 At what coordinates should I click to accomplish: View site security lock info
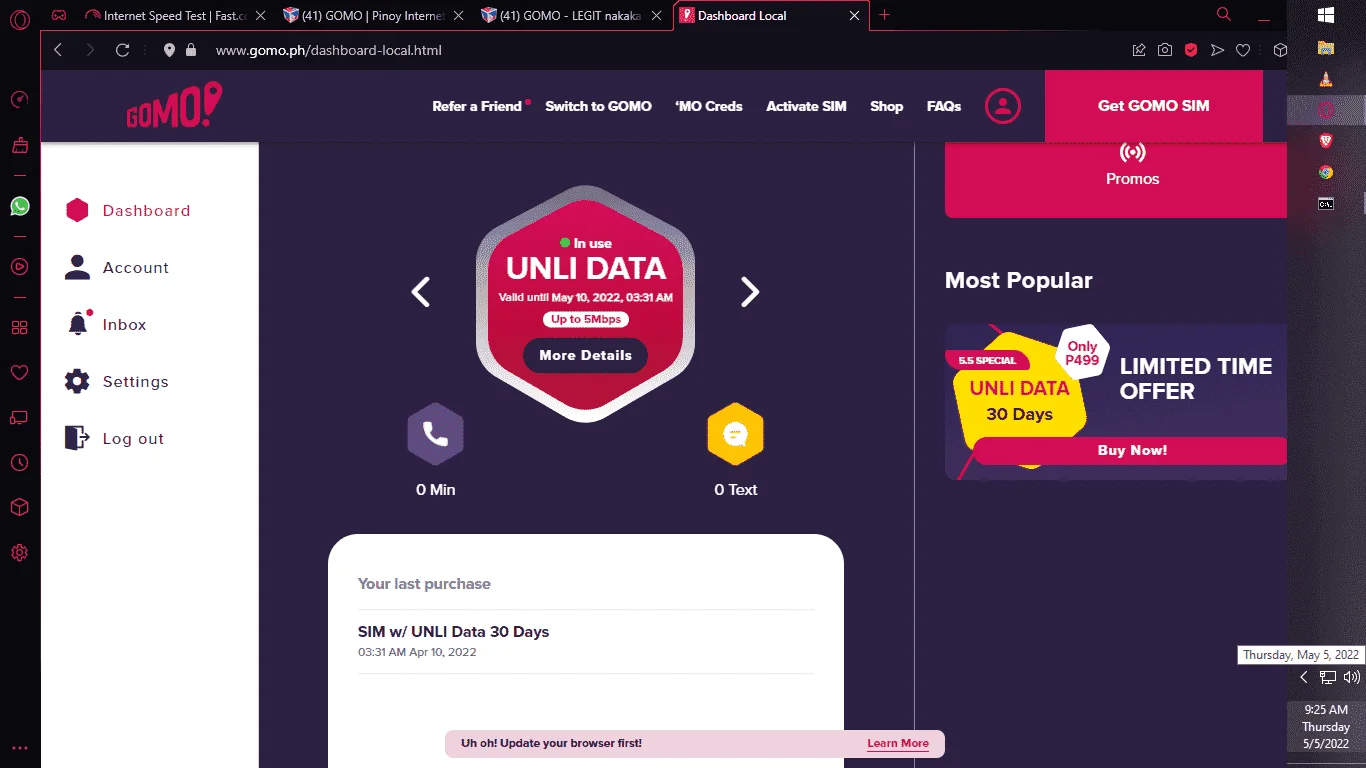(x=191, y=50)
